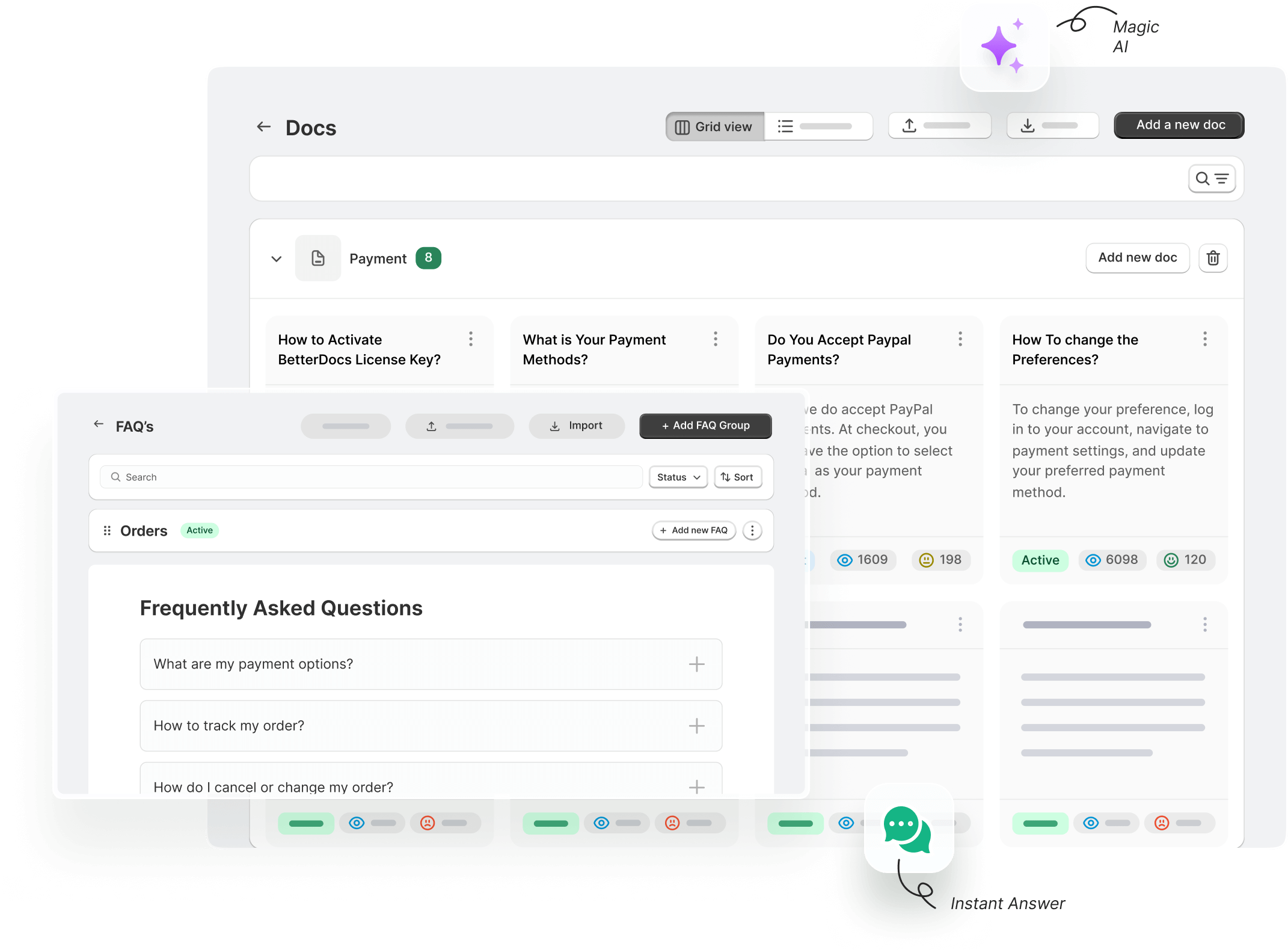Expand 'What are my payment options?' FAQ item
Viewport: 1288px width, 950px height.
pyautogui.click(x=697, y=663)
